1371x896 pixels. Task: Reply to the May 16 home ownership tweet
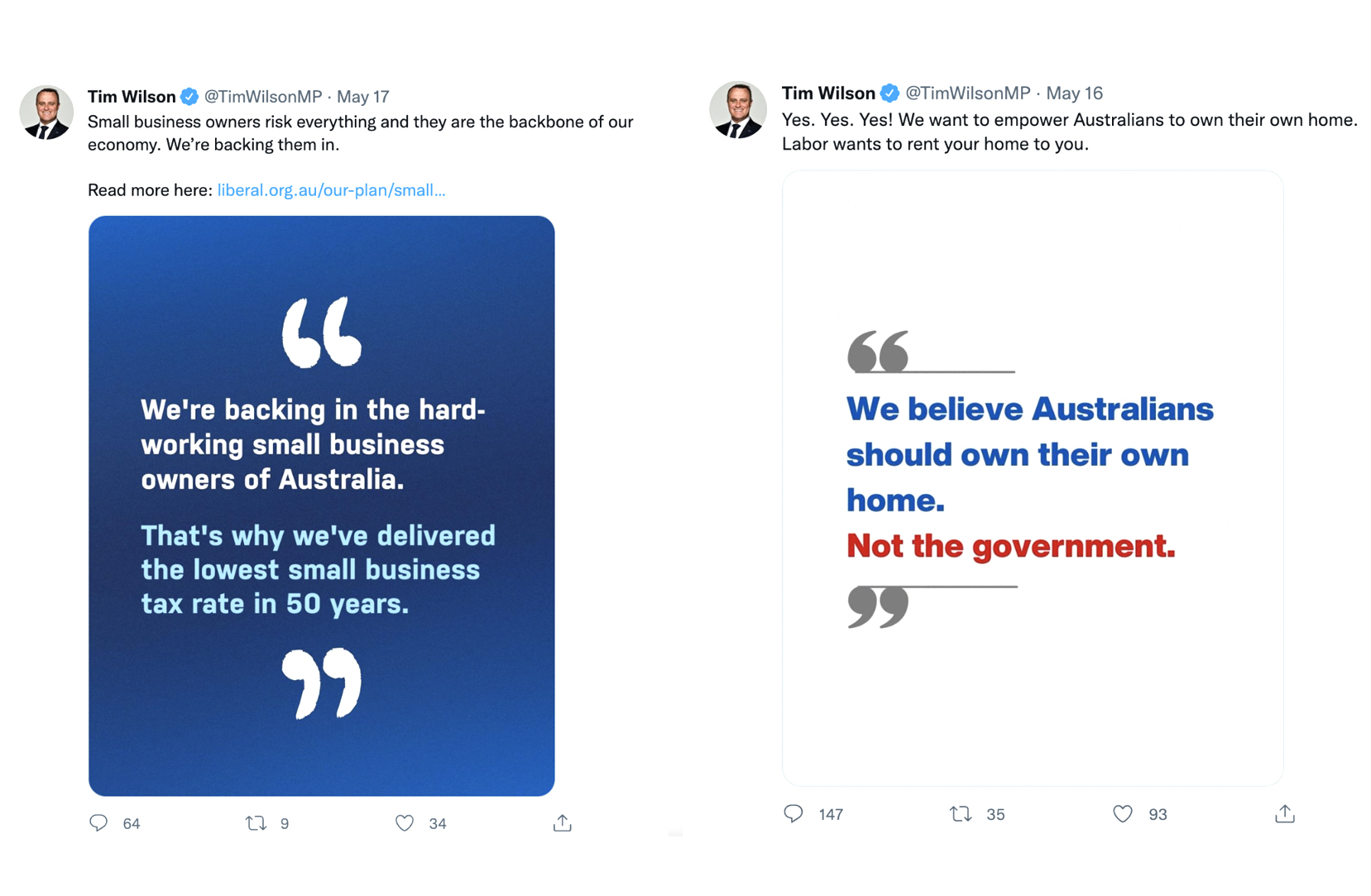tap(794, 814)
